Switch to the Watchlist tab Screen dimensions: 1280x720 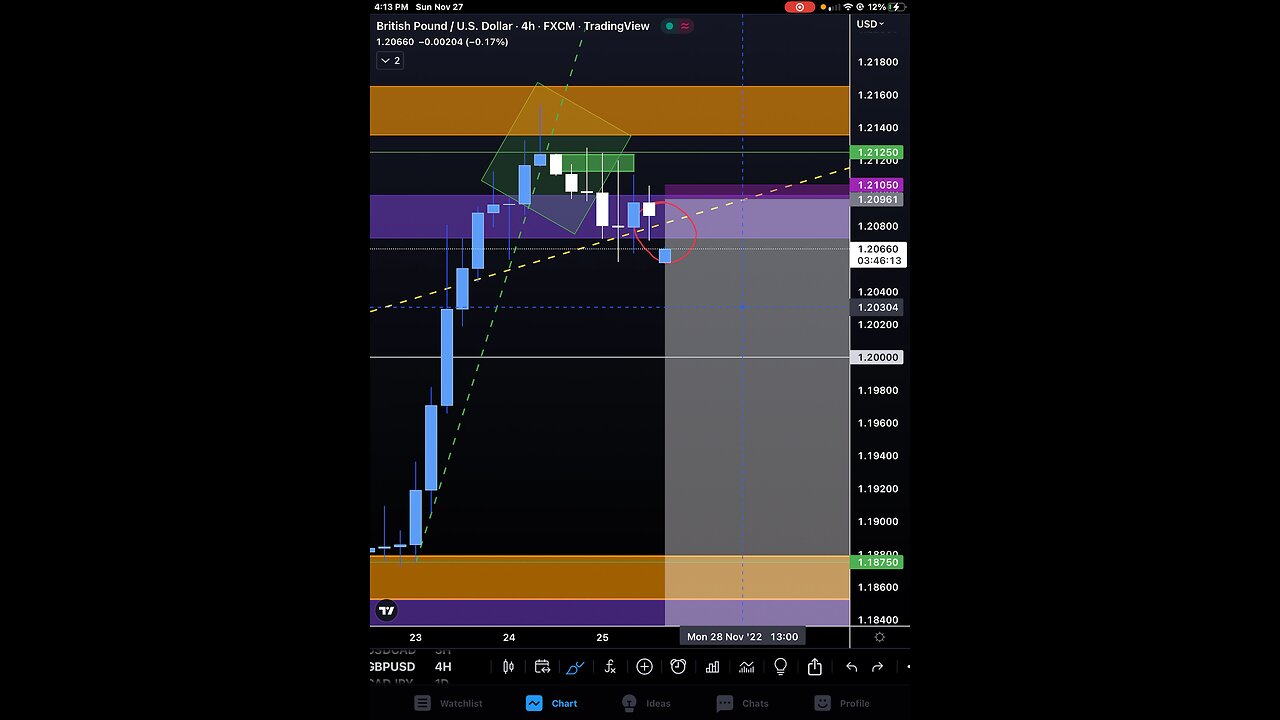coord(448,703)
